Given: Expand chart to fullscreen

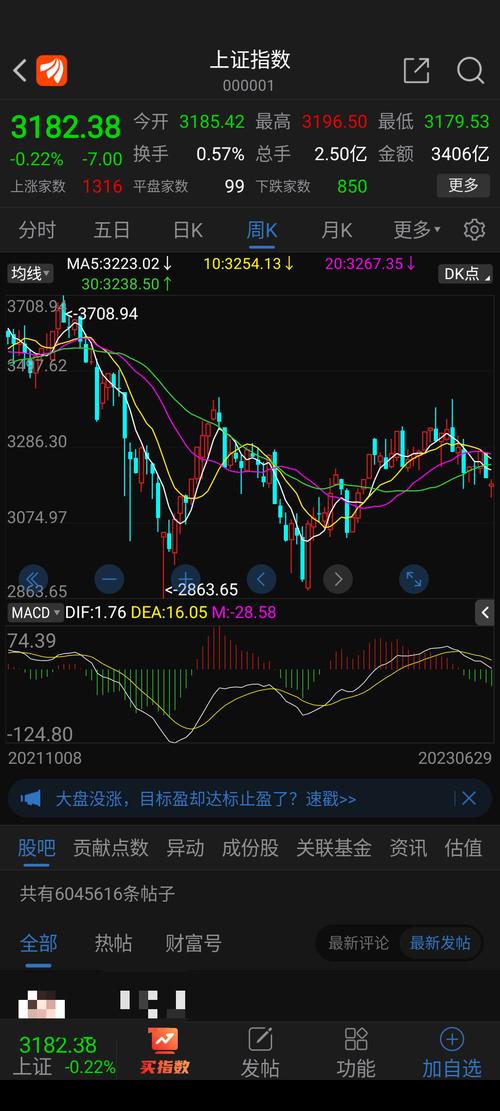Looking at the screenshot, I should [414, 579].
